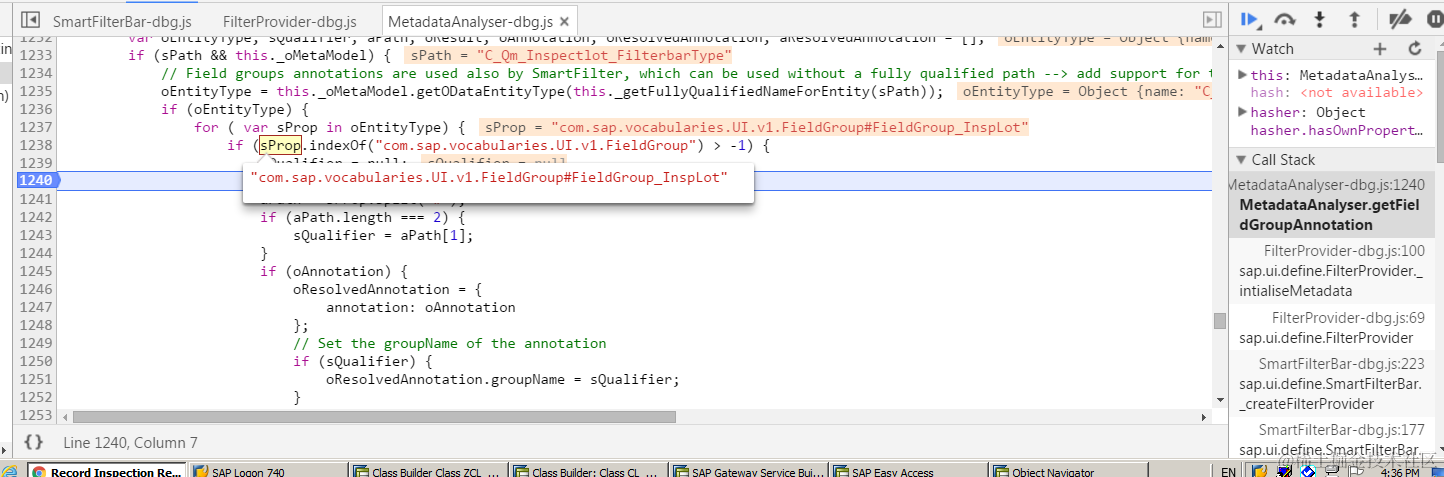Set breakpoint on line number 1238
The image size is (1444, 477).
coord(36,146)
